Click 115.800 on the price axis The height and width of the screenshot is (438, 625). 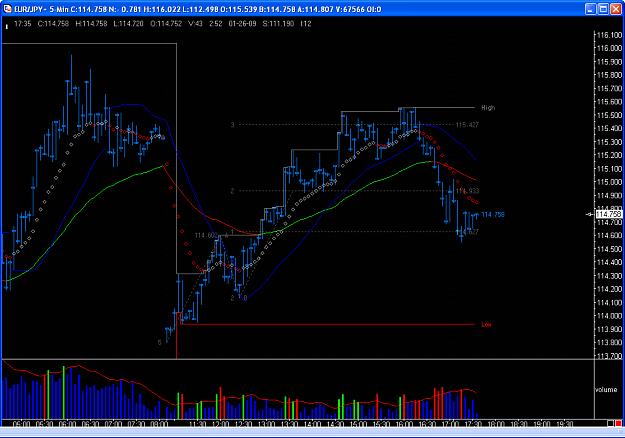pyautogui.click(x=609, y=75)
